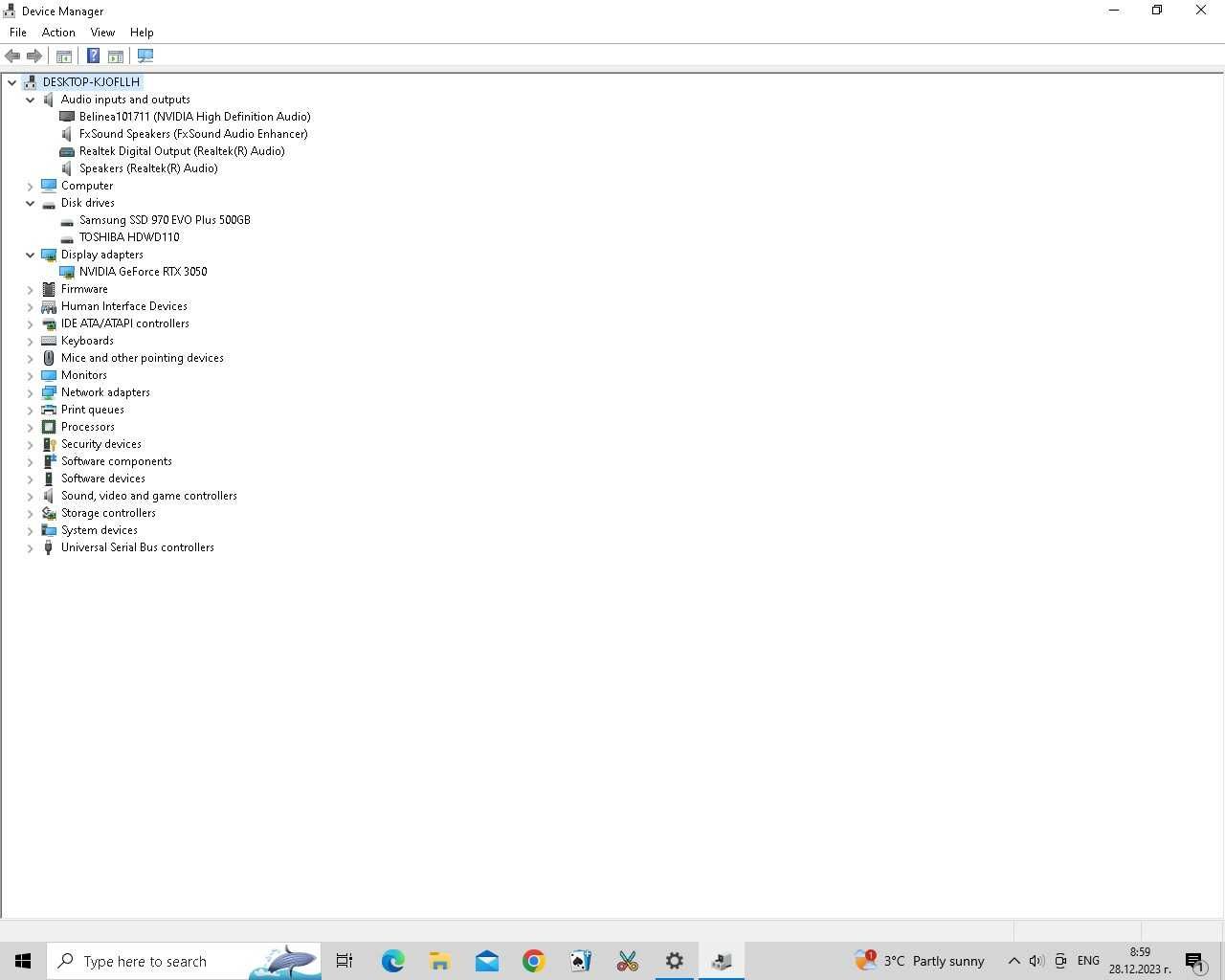Click the Back arrow toolbar icon

pyautogui.click(x=12, y=56)
